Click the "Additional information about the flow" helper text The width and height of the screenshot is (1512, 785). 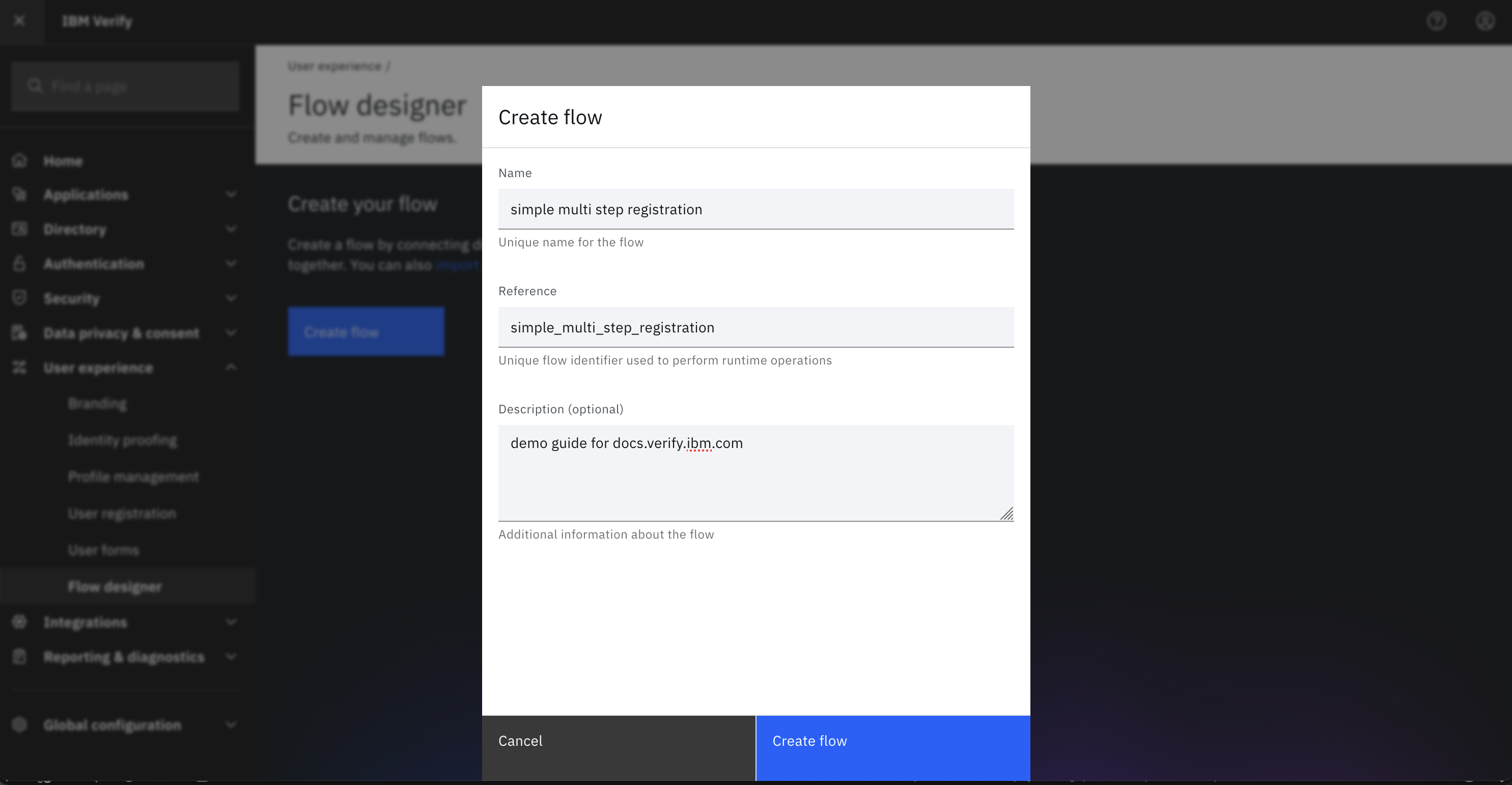tap(606, 535)
